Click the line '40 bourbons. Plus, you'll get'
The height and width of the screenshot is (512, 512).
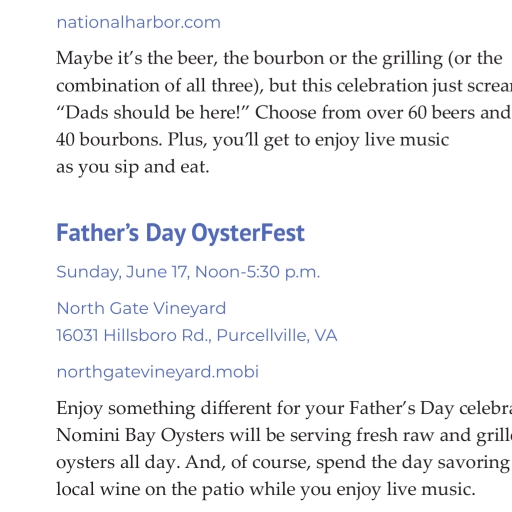pos(253,140)
